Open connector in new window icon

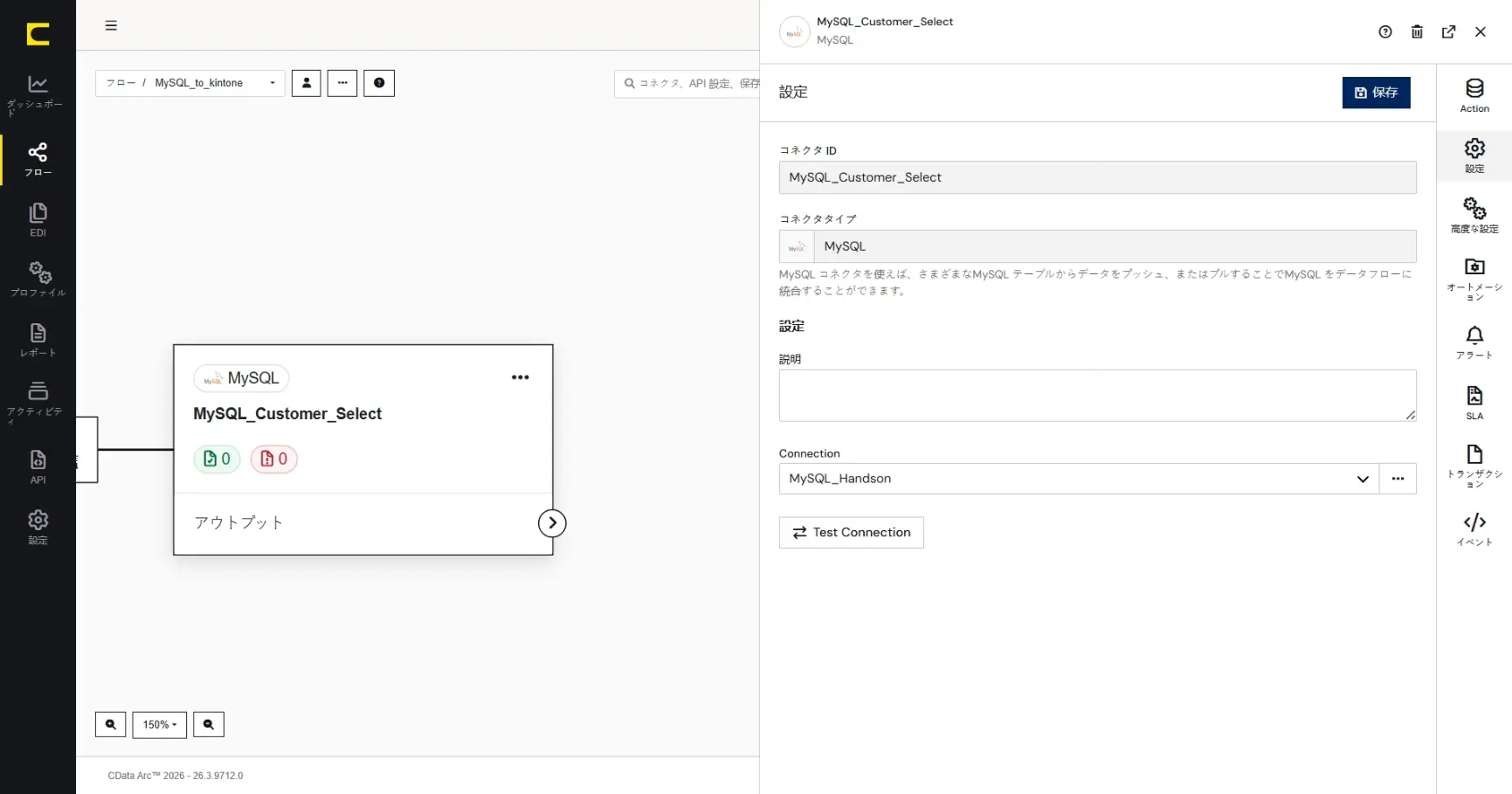(1448, 31)
